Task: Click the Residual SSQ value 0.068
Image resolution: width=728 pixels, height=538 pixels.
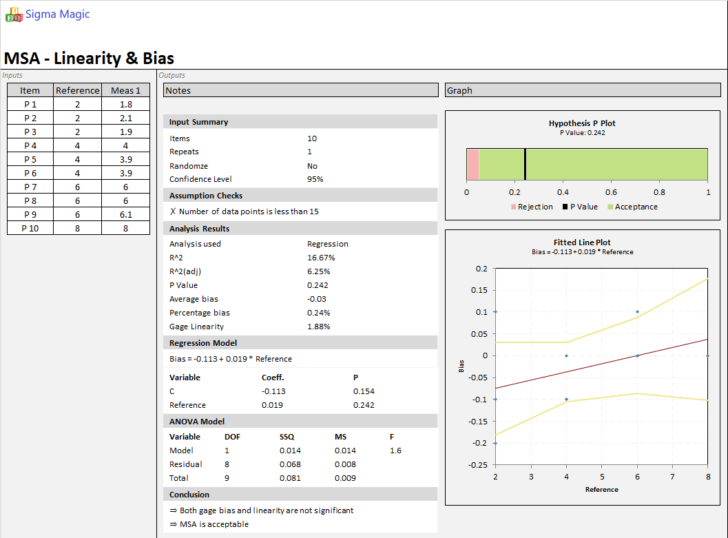Action: [x=290, y=464]
